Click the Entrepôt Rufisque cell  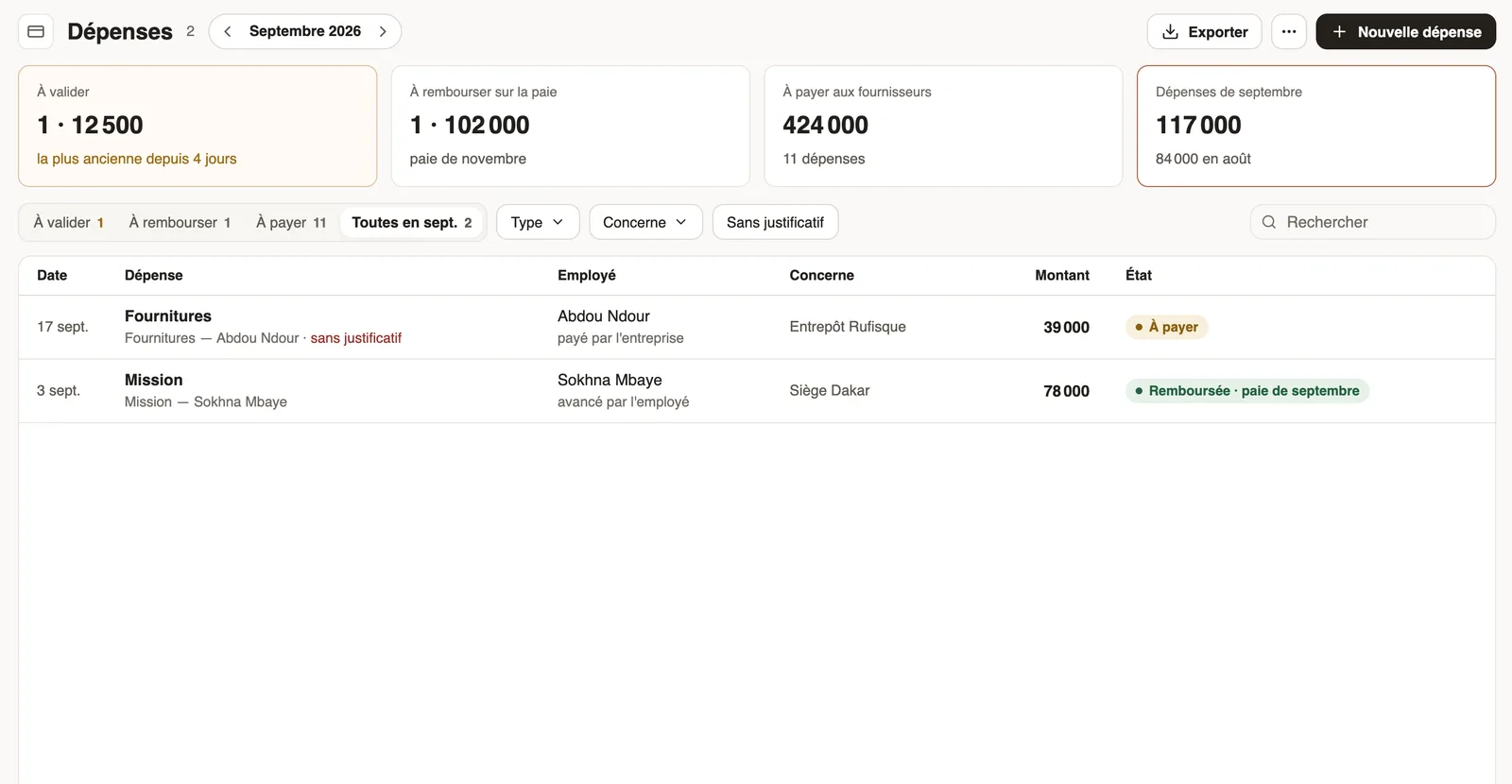click(848, 327)
